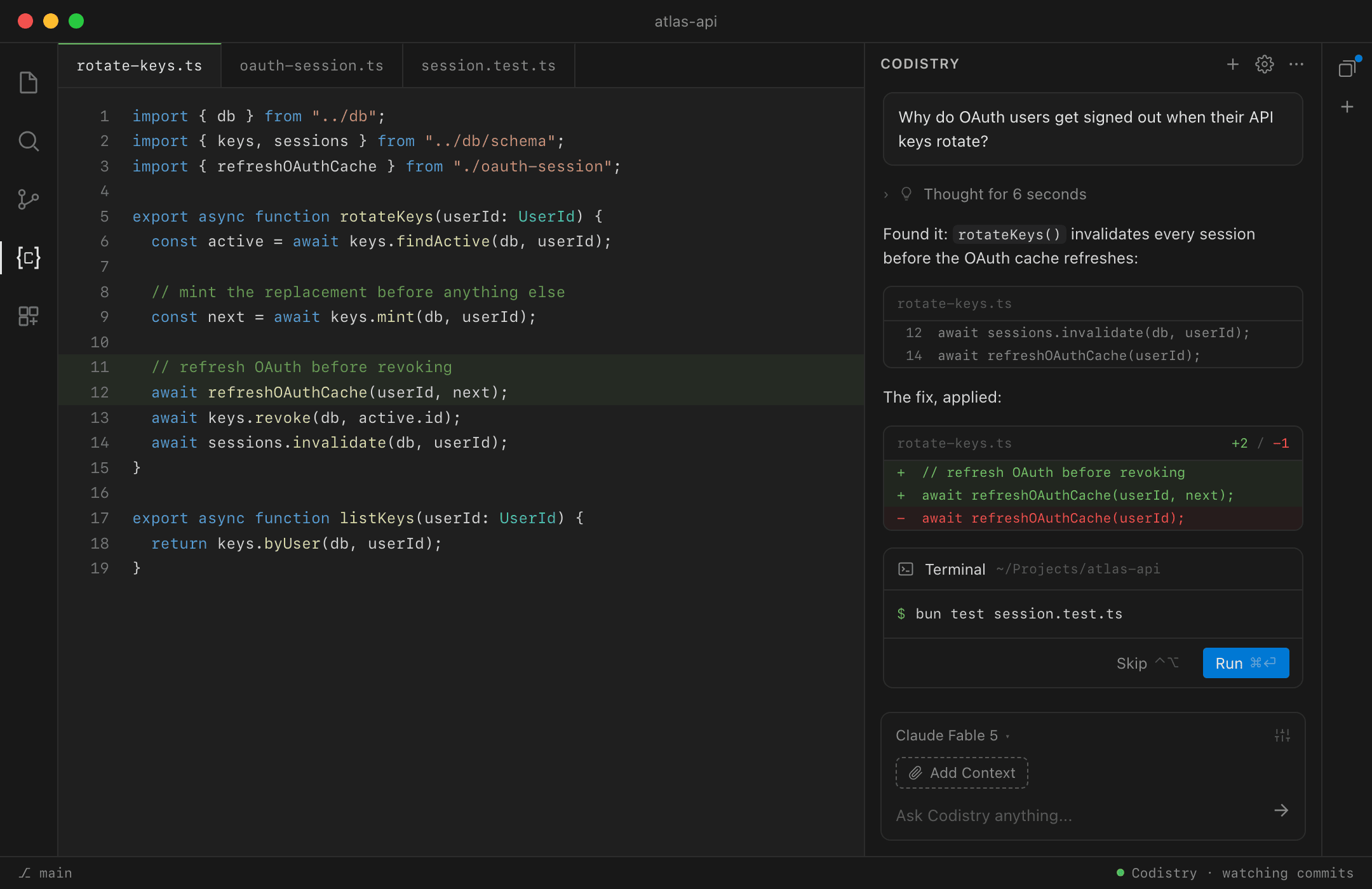Screen dimensions: 1372x889
Task: Click the Add Context button
Action: tap(962, 773)
